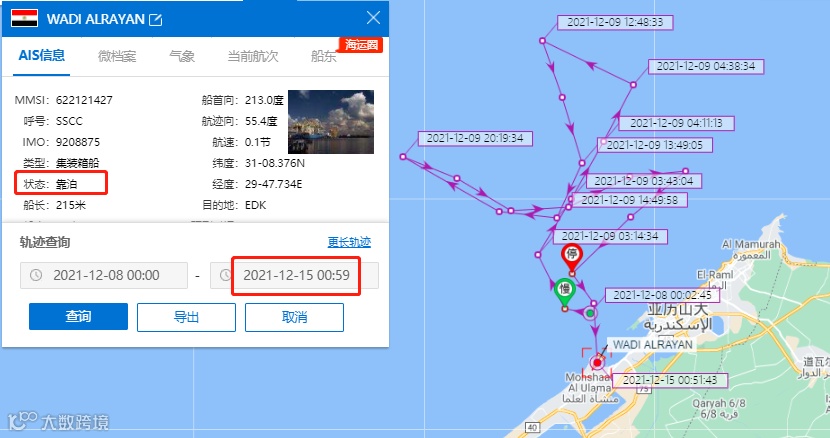Click the red ship position target icon

click(x=597, y=362)
